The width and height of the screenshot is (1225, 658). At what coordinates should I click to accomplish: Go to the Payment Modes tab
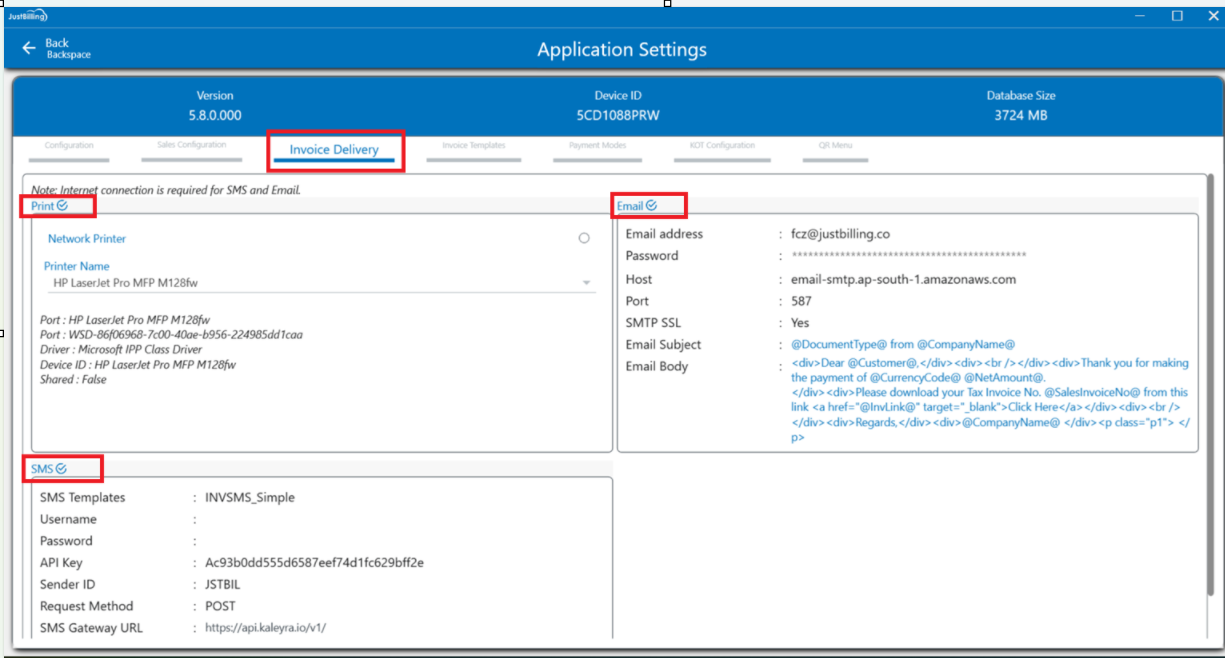pyautogui.click(x=598, y=146)
